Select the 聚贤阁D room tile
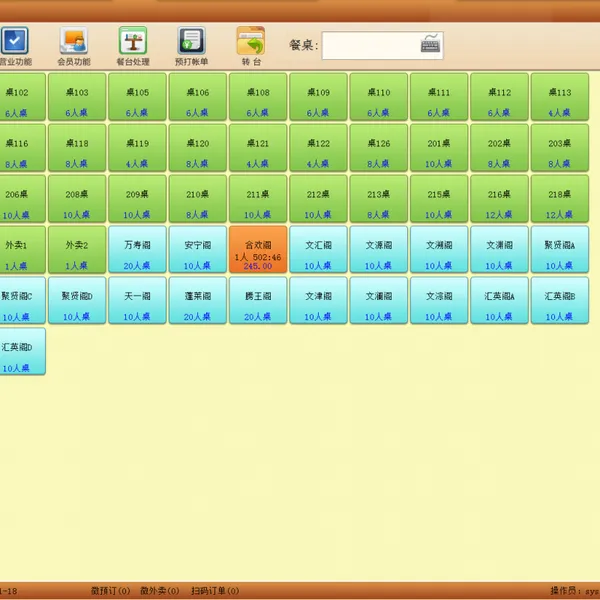The height and width of the screenshot is (600, 600). click(77, 300)
